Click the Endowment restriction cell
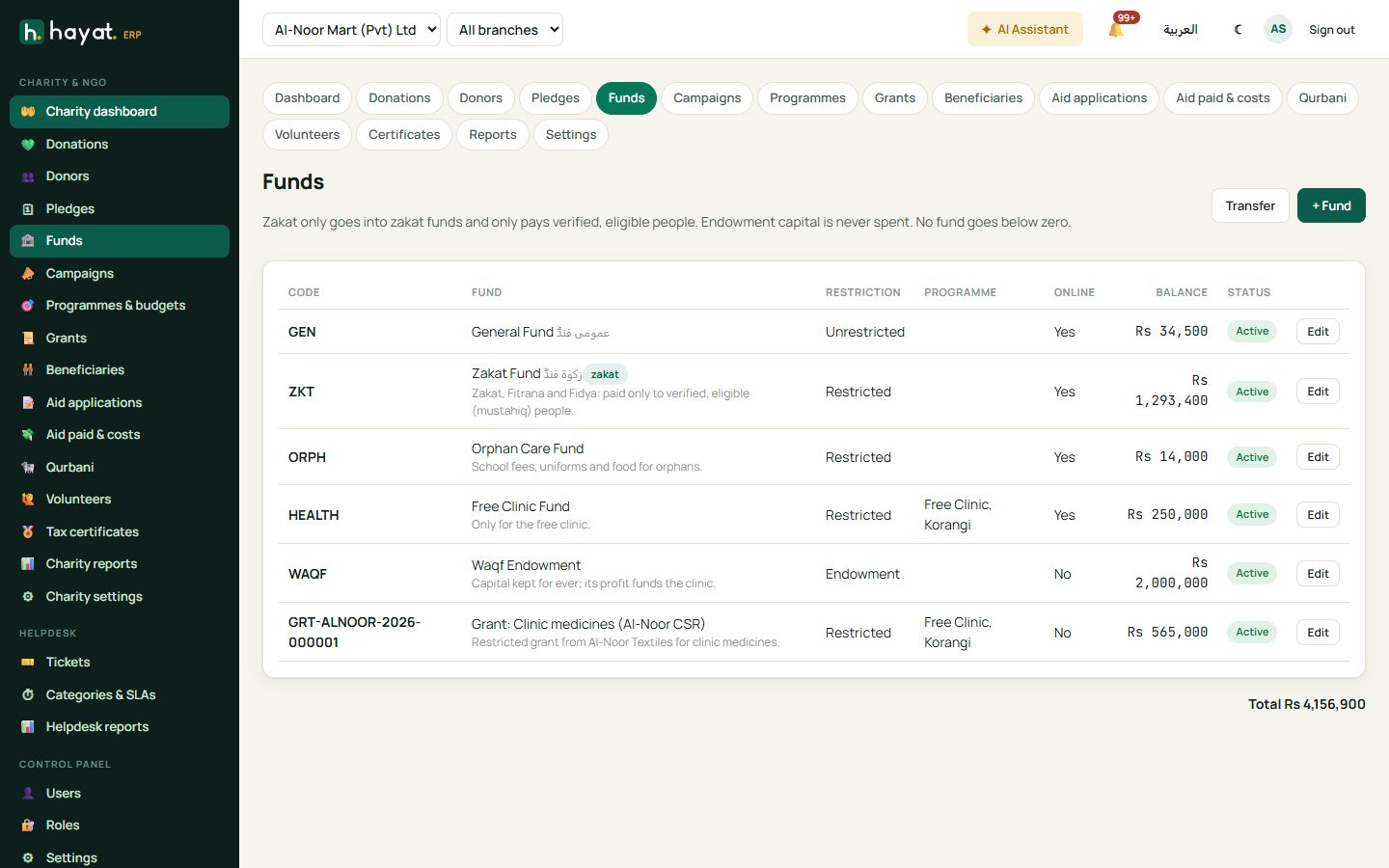Image resolution: width=1389 pixels, height=868 pixels. 862,574
